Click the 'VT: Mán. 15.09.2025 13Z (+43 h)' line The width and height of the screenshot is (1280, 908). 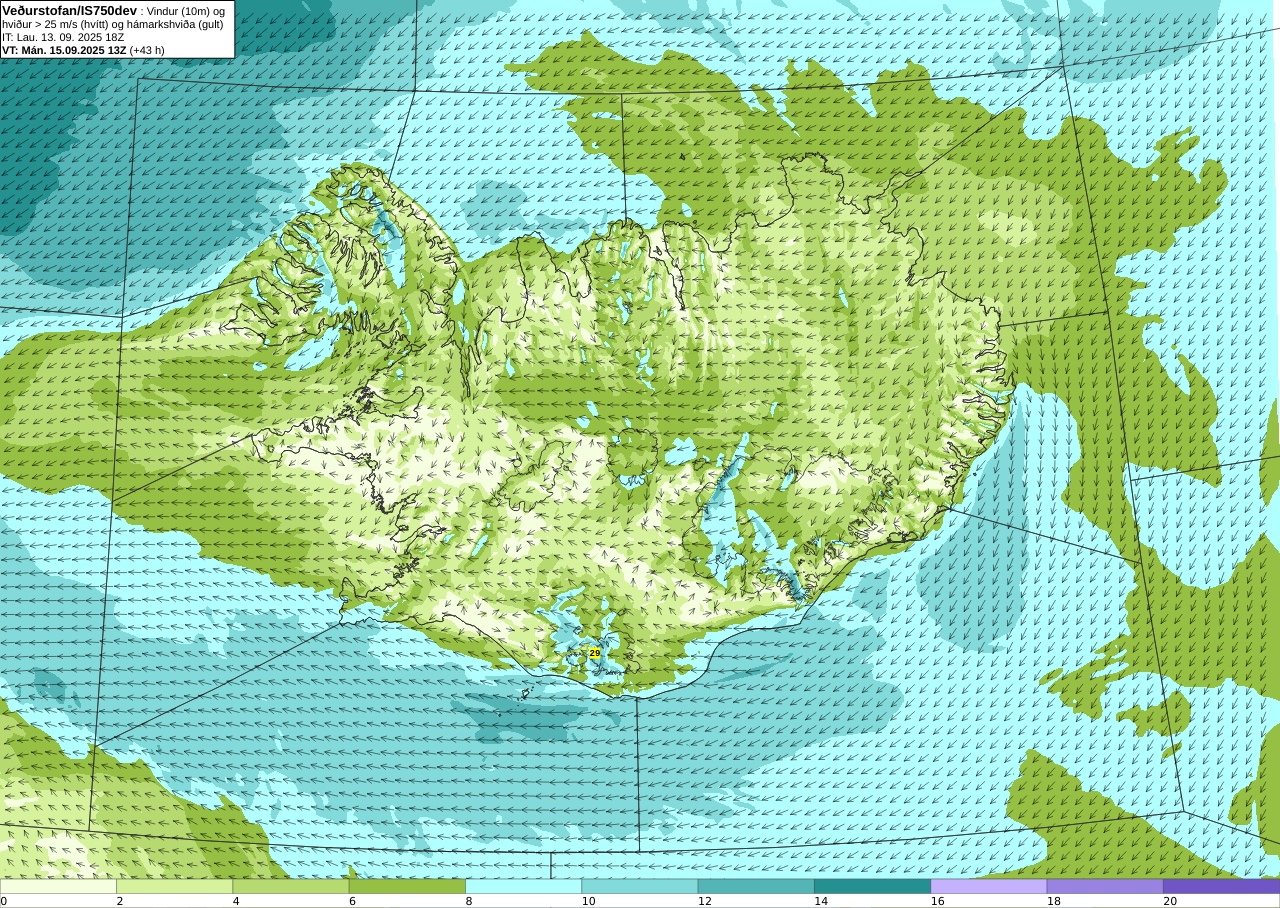pyautogui.click(x=83, y=50)
